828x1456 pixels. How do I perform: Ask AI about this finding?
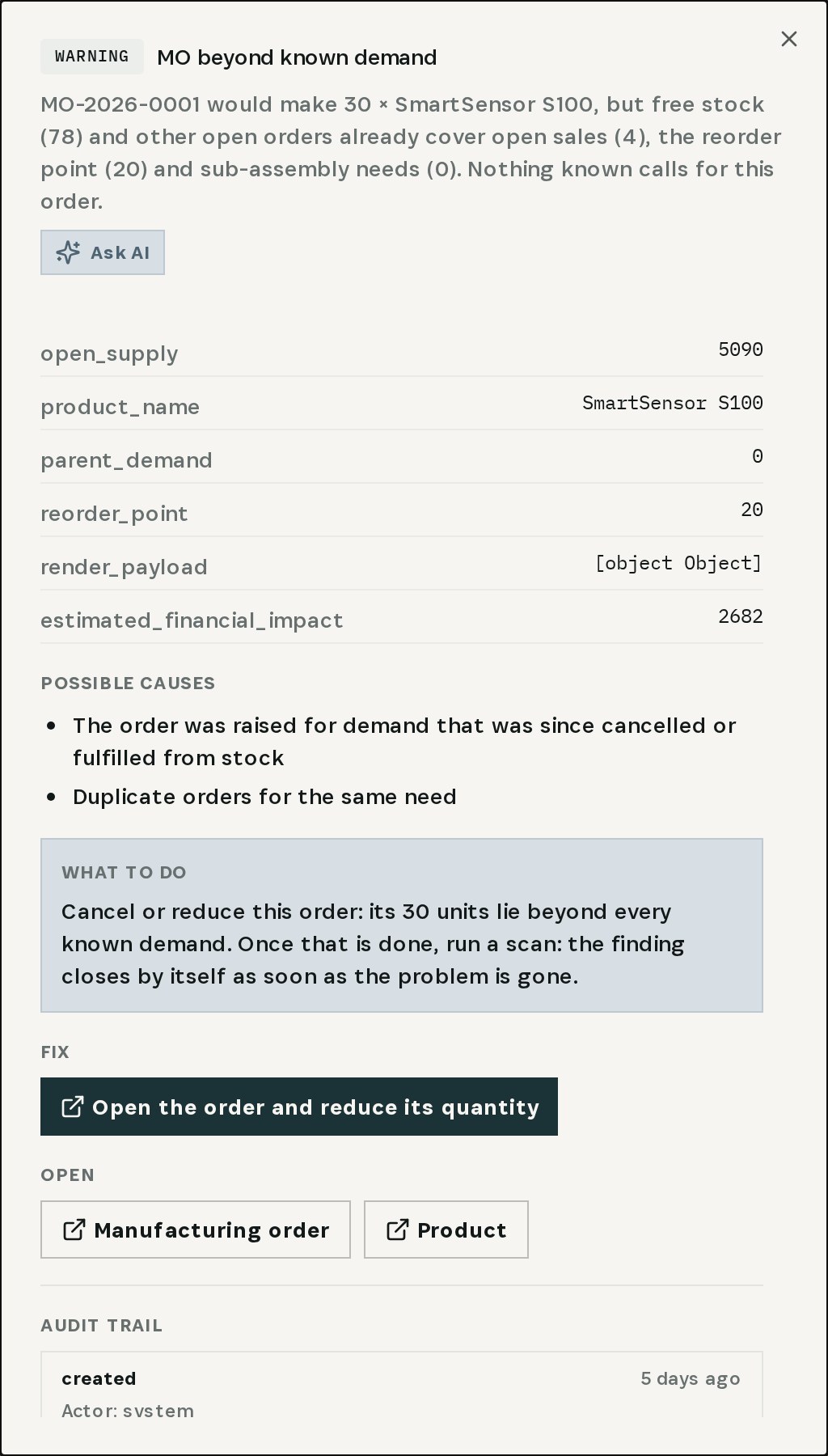click(103, 252)
